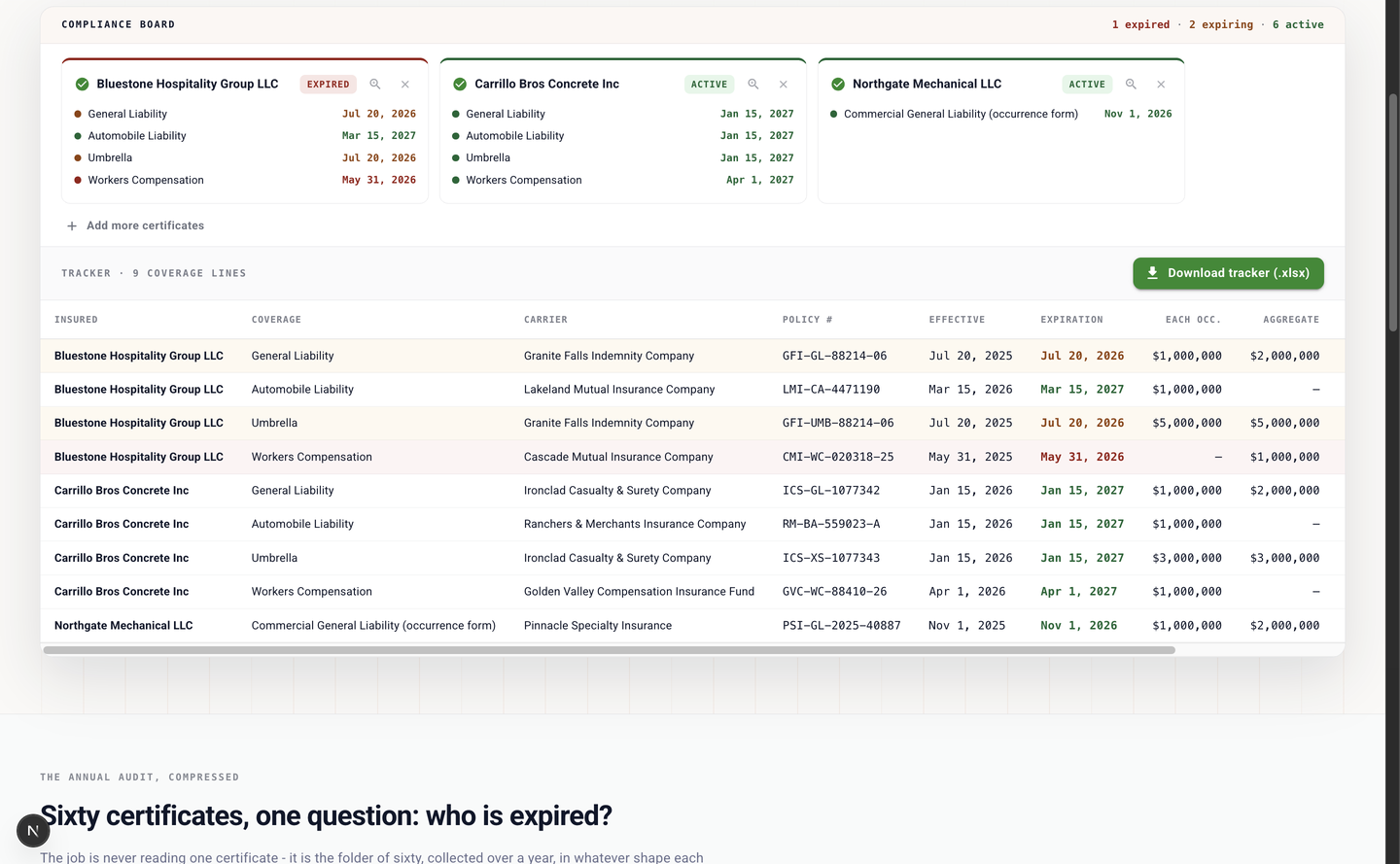Click the EFFECTIVE column header

[957, 320]
